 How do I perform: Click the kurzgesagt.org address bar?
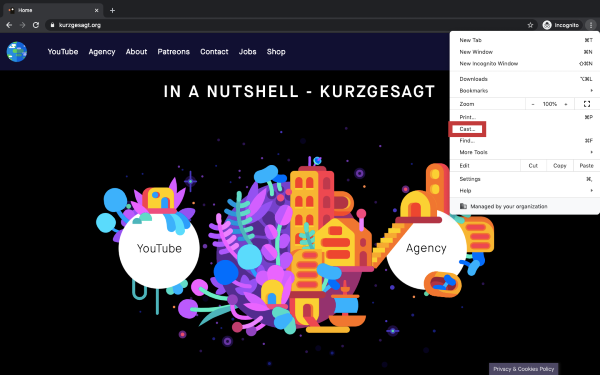[x=287, y=25]
